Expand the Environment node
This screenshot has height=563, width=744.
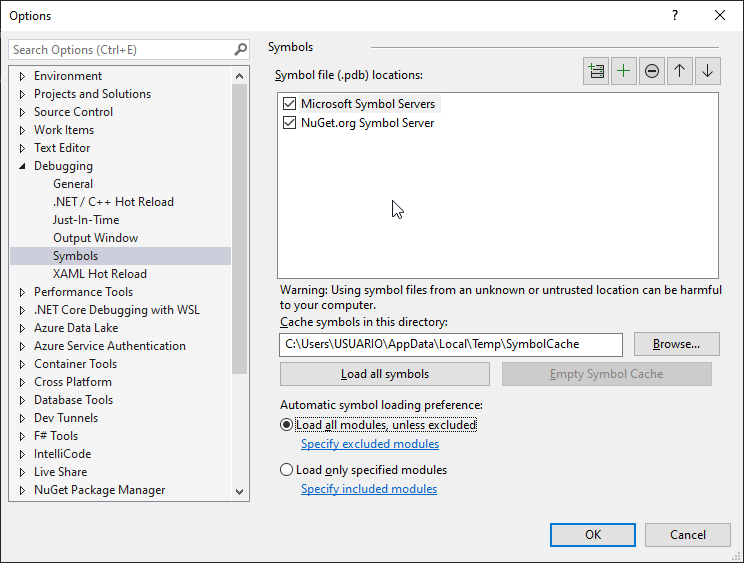pyautogui.click(x=22, y=76)
